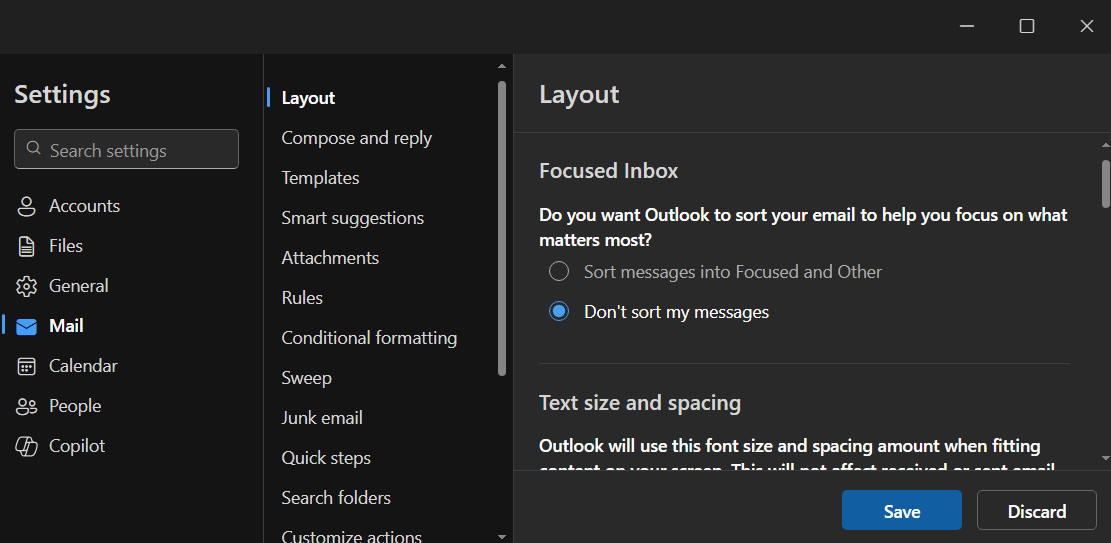Minimize the settings window
Screen dimensions: 1111x543
coord(966,26)
